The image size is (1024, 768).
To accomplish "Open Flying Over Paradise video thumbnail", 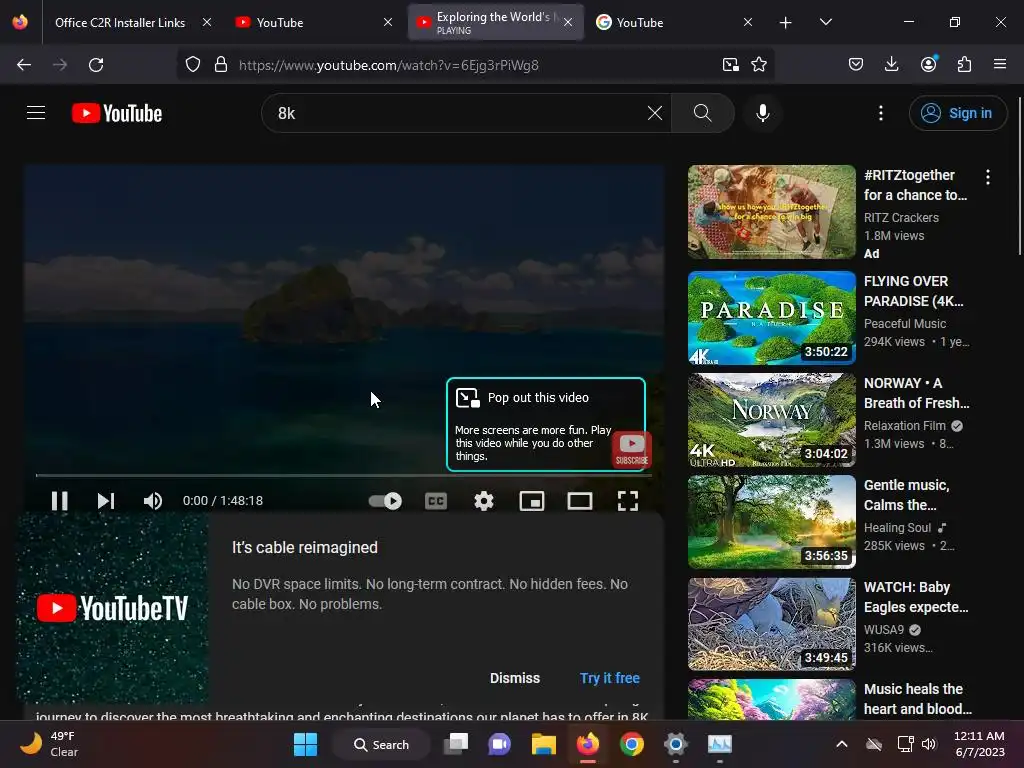I will coord(771,318).
